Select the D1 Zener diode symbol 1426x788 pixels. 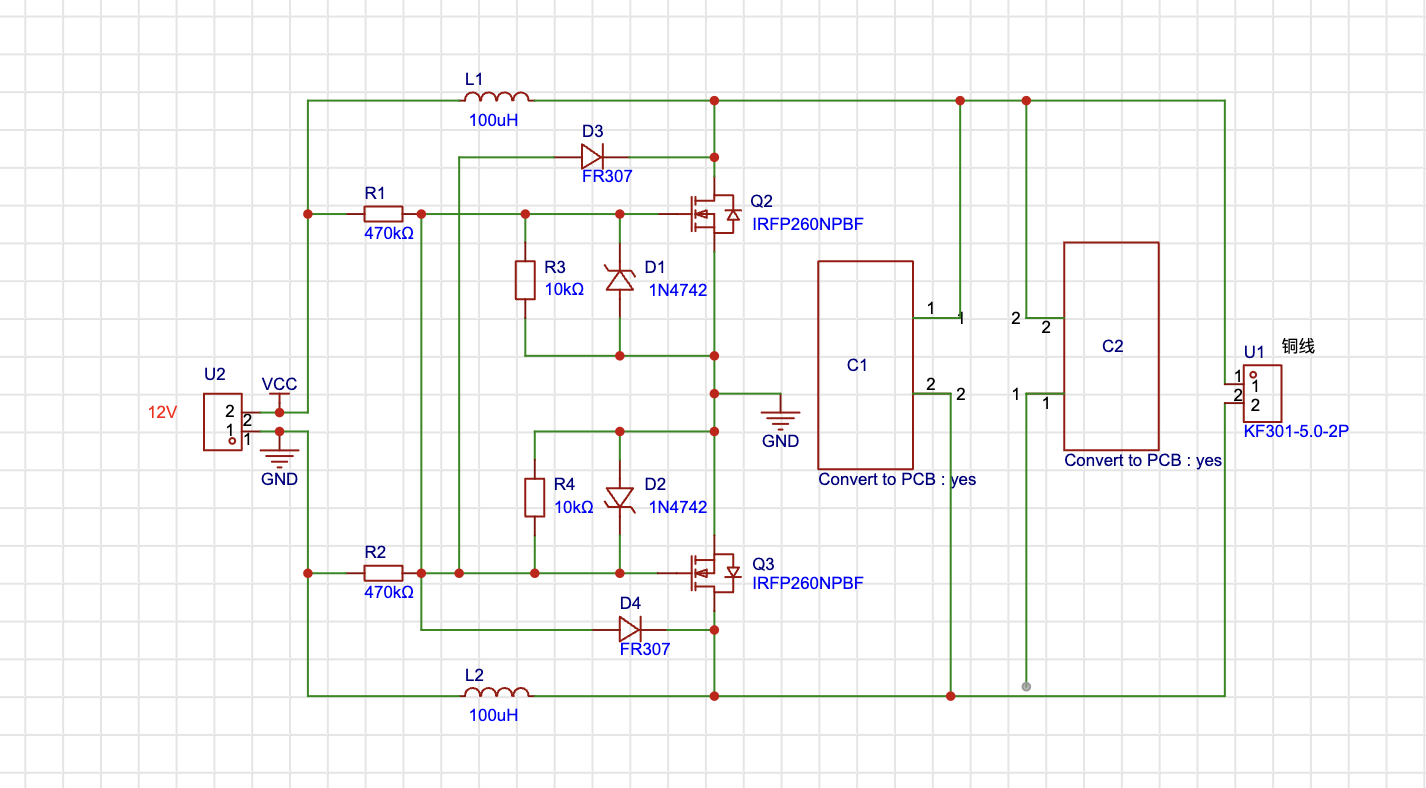(x=620, y=279)
